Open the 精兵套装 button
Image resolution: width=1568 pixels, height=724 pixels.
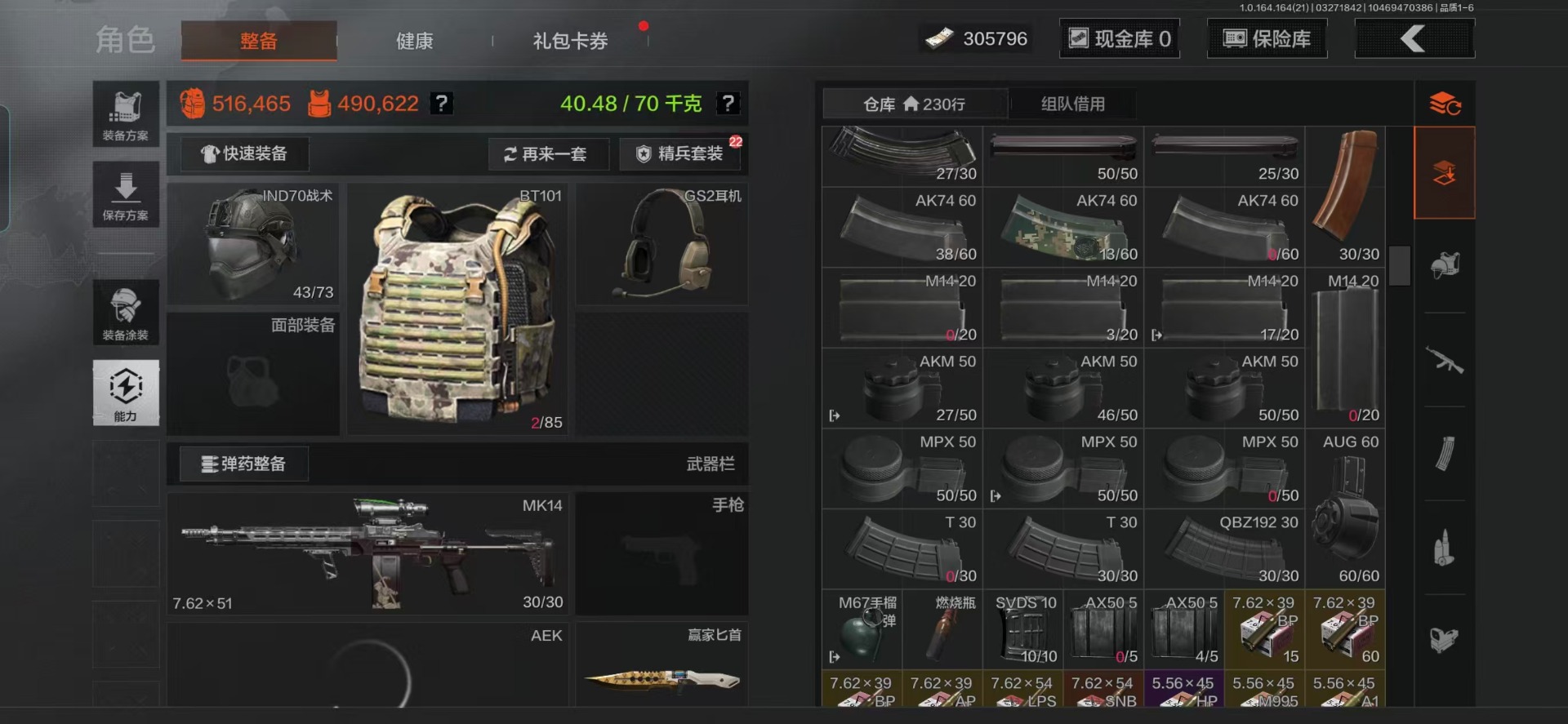[679, 153]
